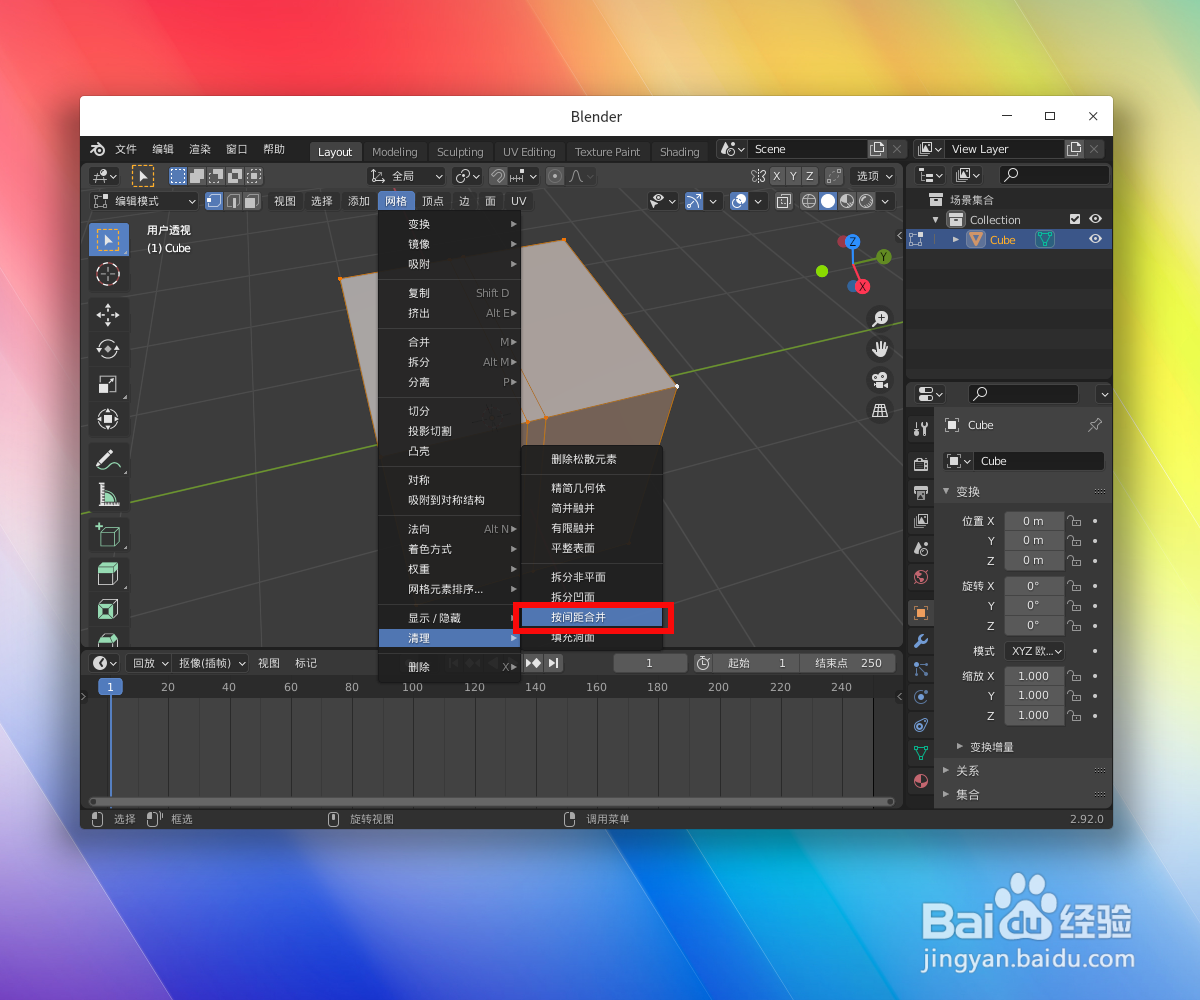Click Location X value field
The width and height of the screenshot is (1200, 1000).
pyautogui.click(x=1033, y=521)
